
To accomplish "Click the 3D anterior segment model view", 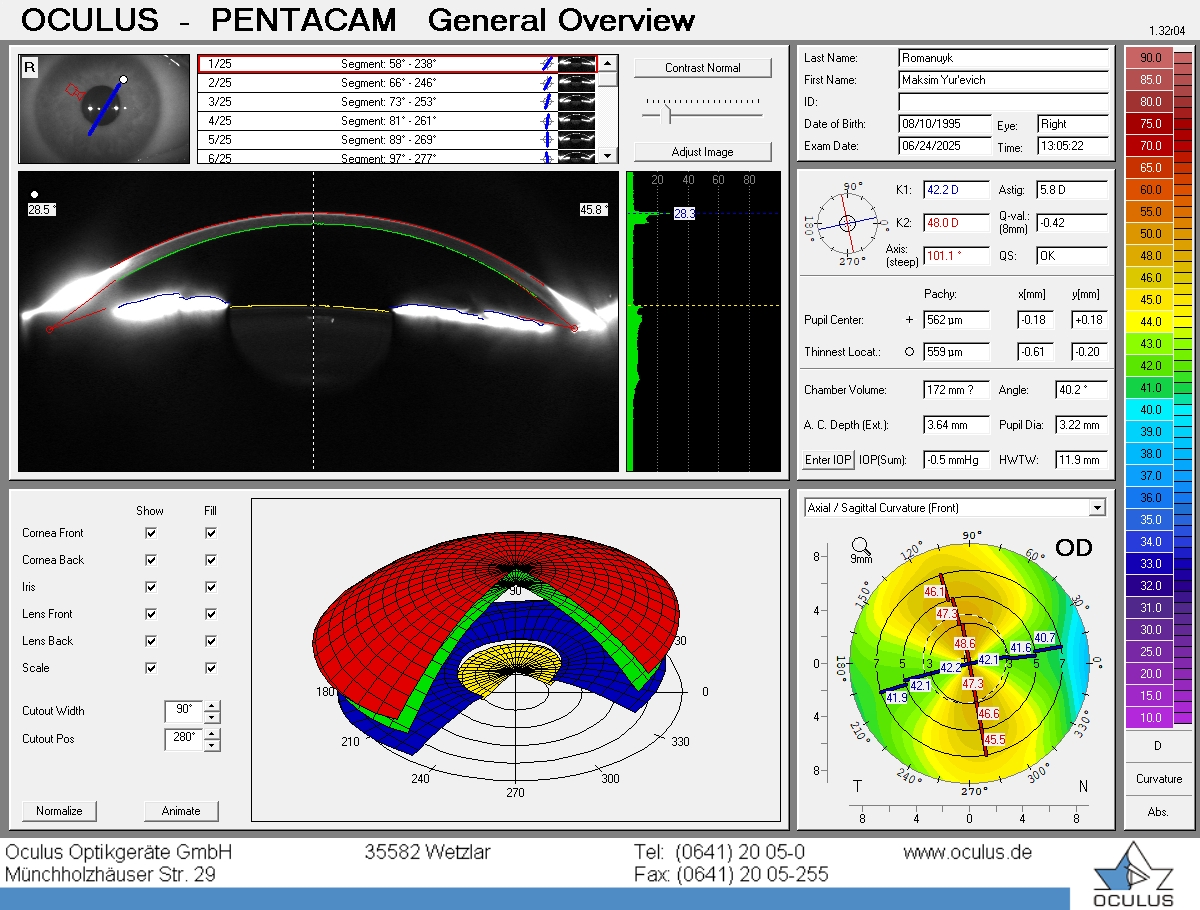I will (515, 660).
